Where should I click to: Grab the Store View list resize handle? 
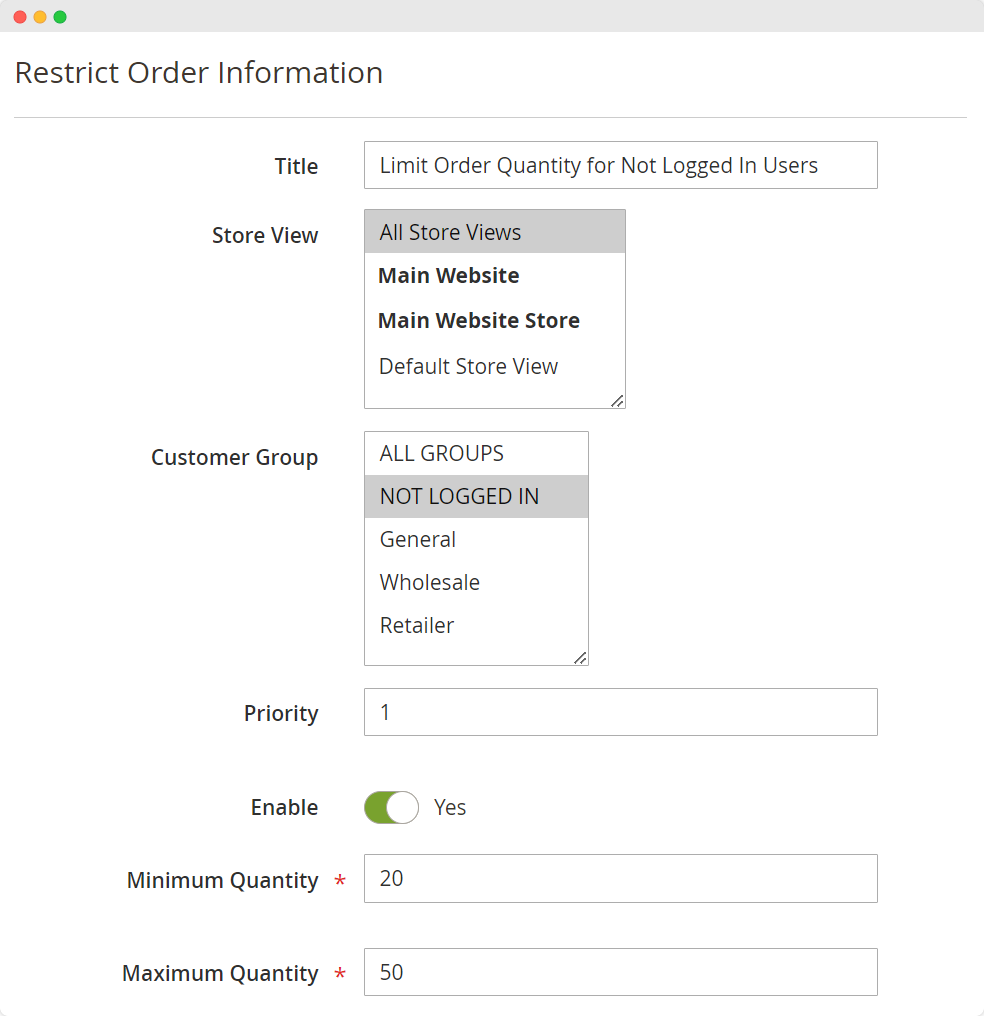[x=617, y=401]
